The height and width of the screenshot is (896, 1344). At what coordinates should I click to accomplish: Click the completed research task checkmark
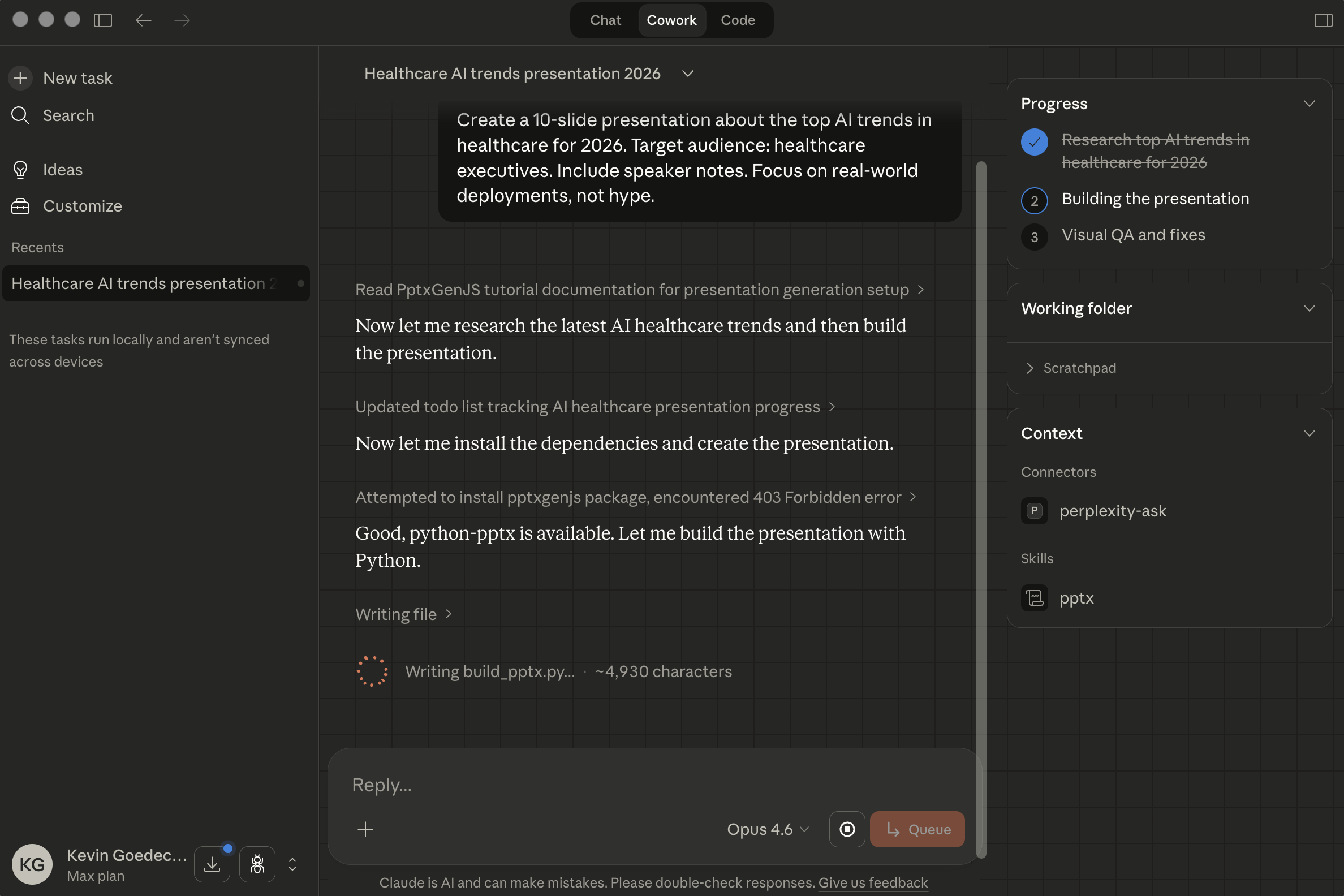click(1033, 143)
